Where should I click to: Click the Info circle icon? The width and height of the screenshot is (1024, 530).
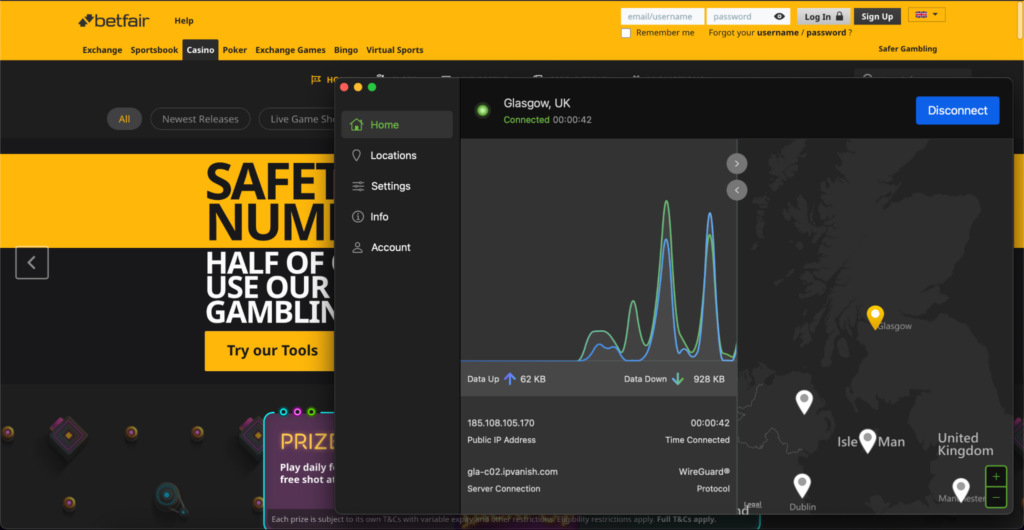pos(357,217)
